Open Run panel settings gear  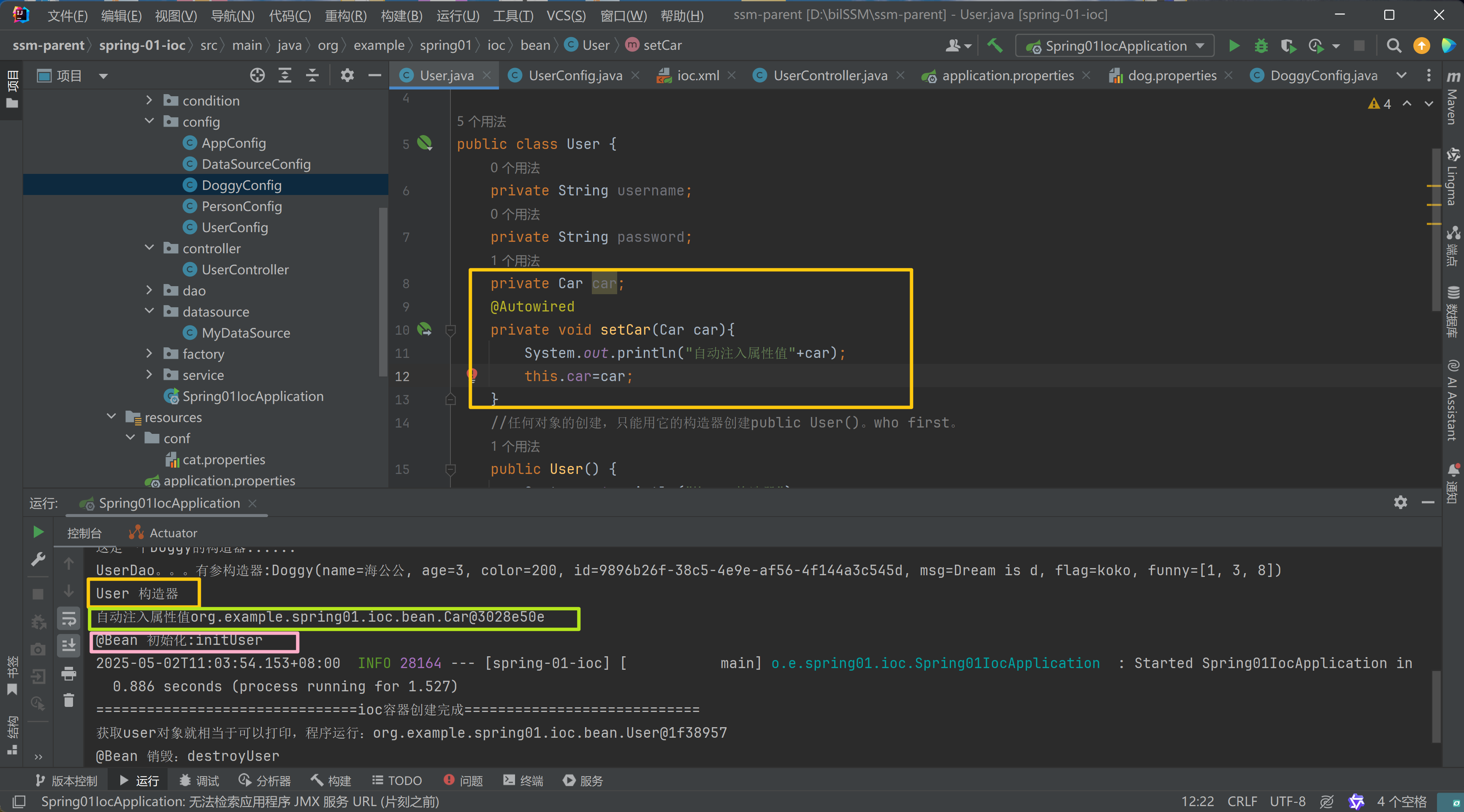pyautogui.click(x=1400, y=502)
